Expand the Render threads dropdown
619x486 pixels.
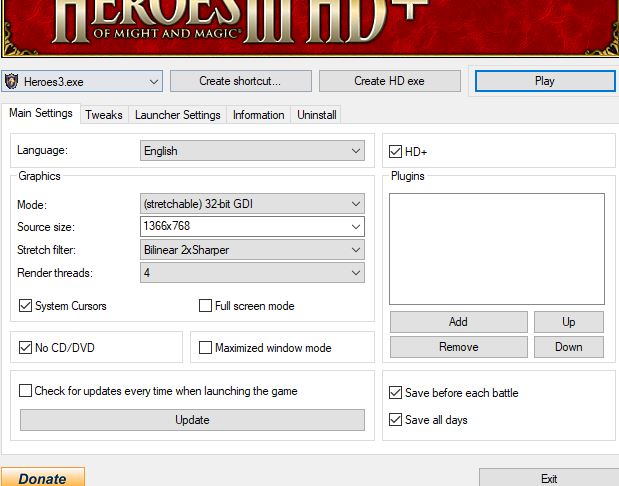(x=252, y=273)
